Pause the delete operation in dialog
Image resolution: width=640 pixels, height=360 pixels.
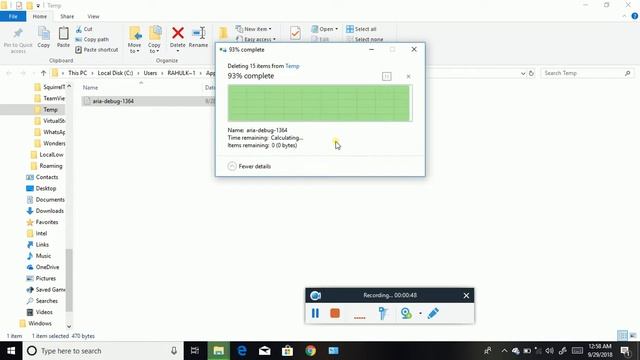coord(387,76)
